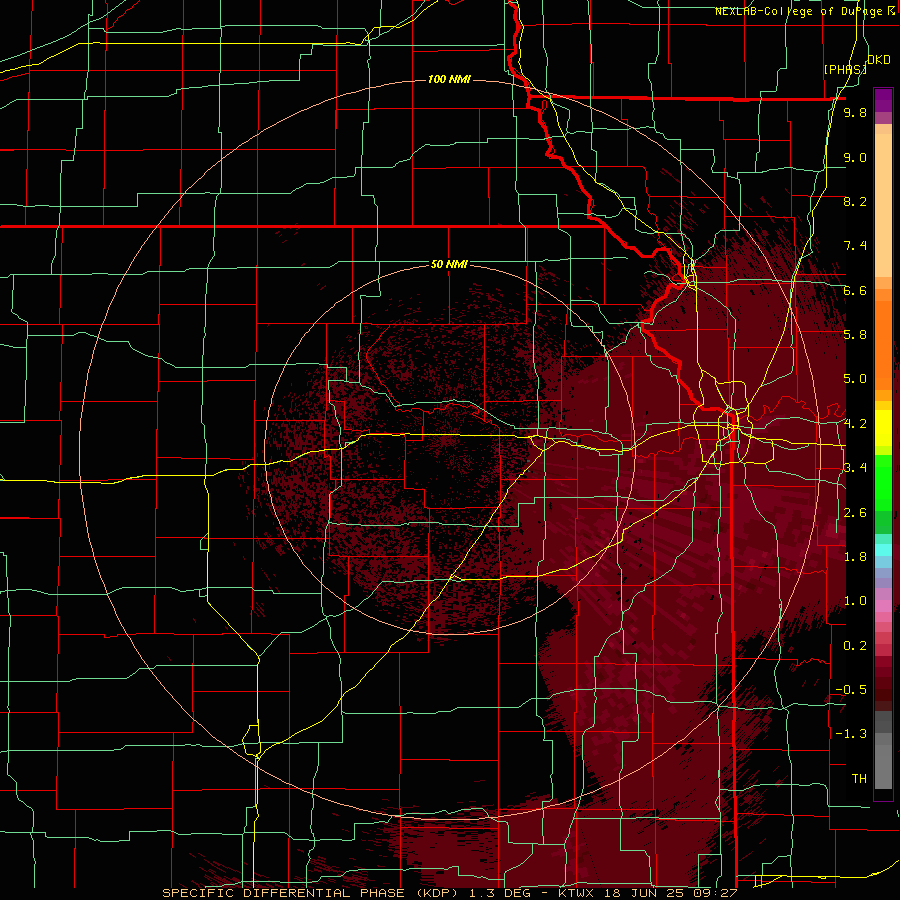The width and height of the screenshot is (900, 900).
Task: Click the cyan segment of color scale
Action: [883, 549]
